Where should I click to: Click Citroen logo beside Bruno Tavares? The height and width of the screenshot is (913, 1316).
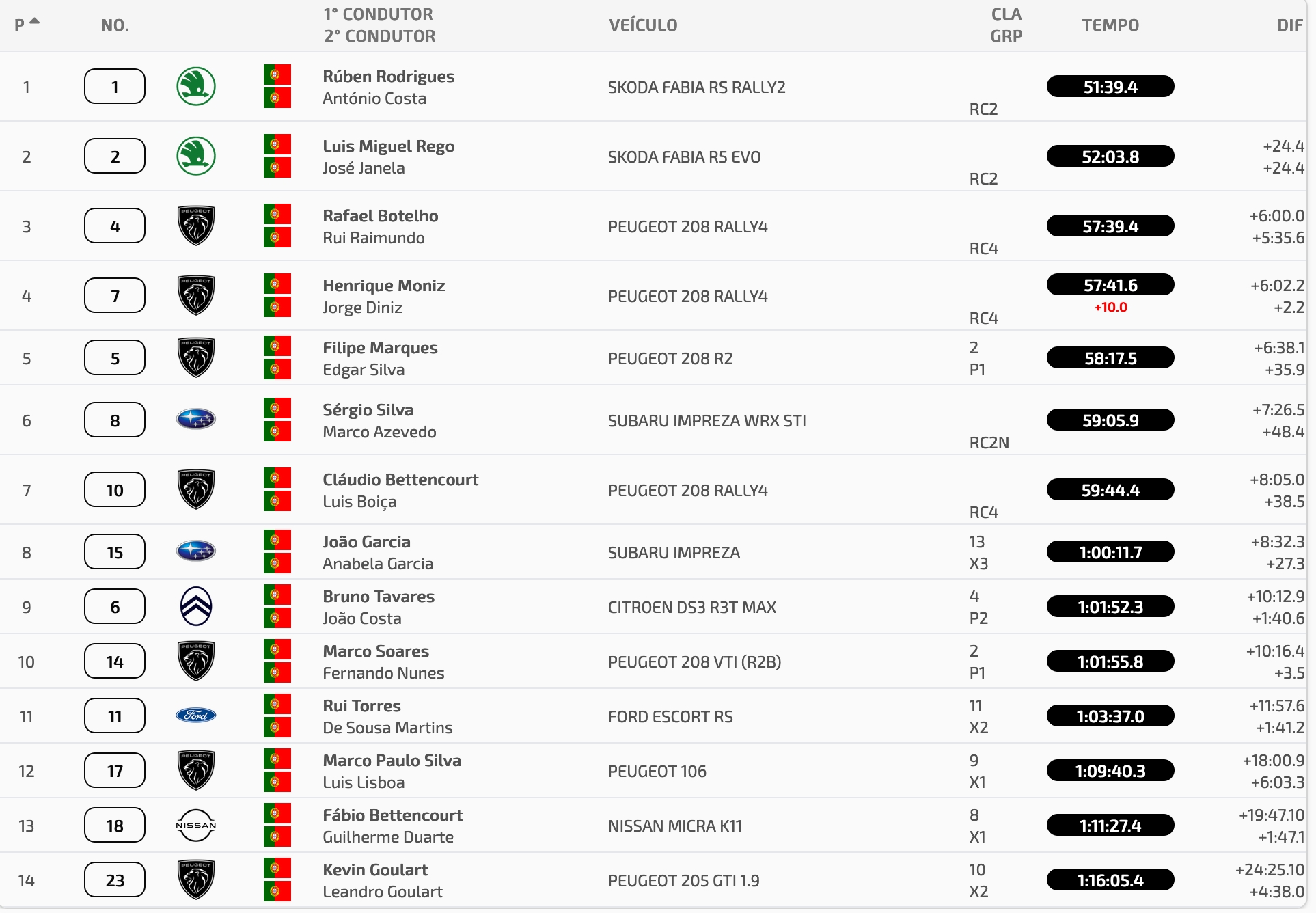(x=196, y=606)
